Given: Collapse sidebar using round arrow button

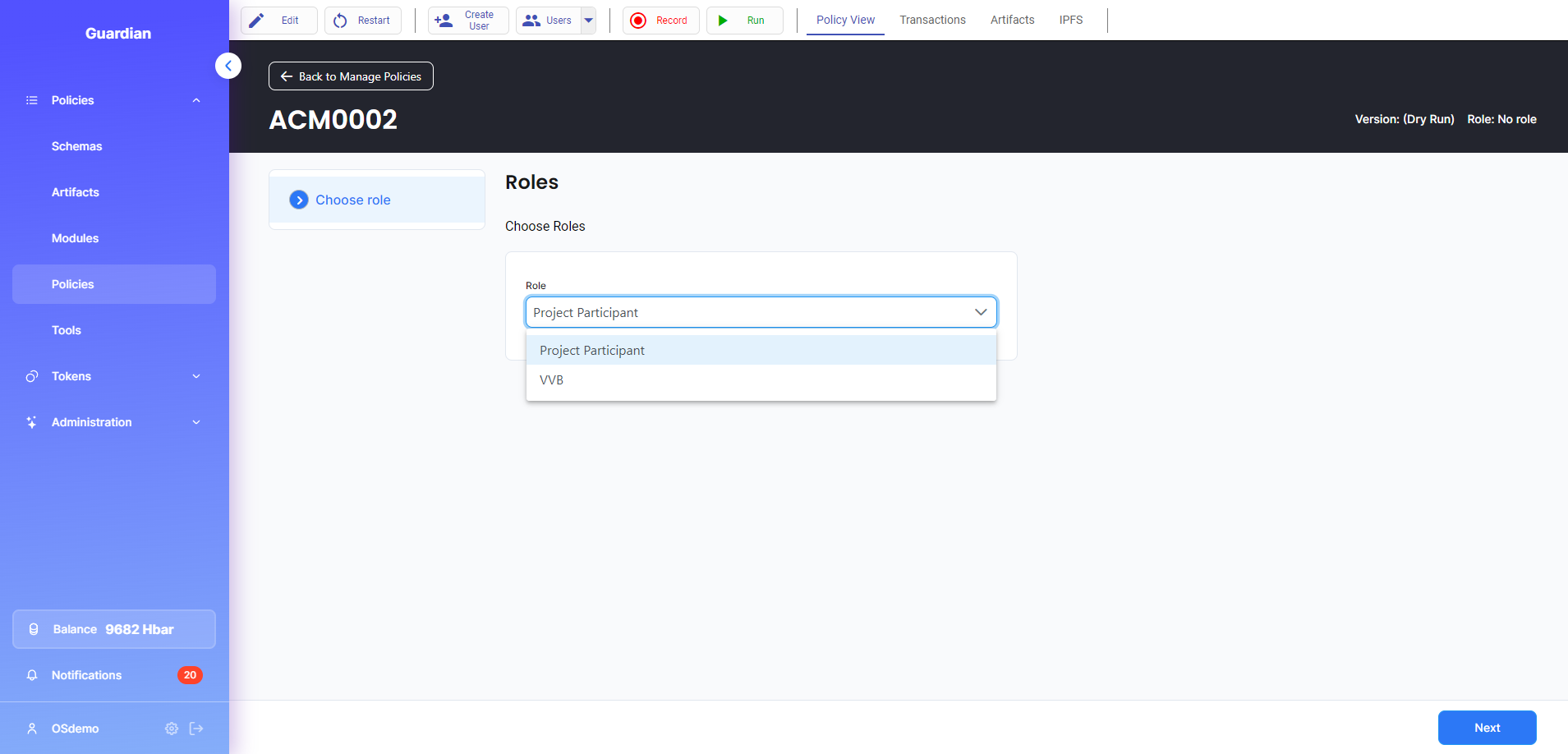Looking at the screenshot, I should [228, 66].
